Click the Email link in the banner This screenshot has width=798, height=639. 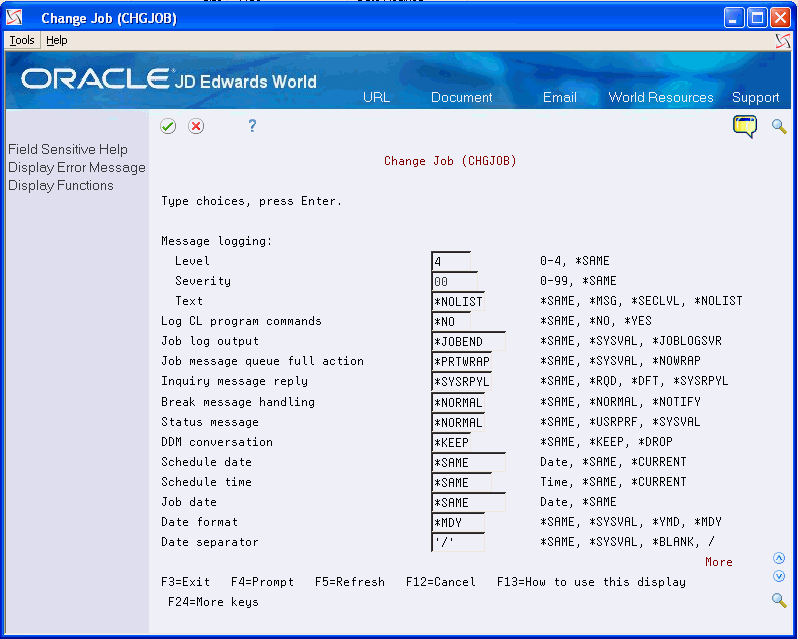pyautogui.click(x=560, y=97)
